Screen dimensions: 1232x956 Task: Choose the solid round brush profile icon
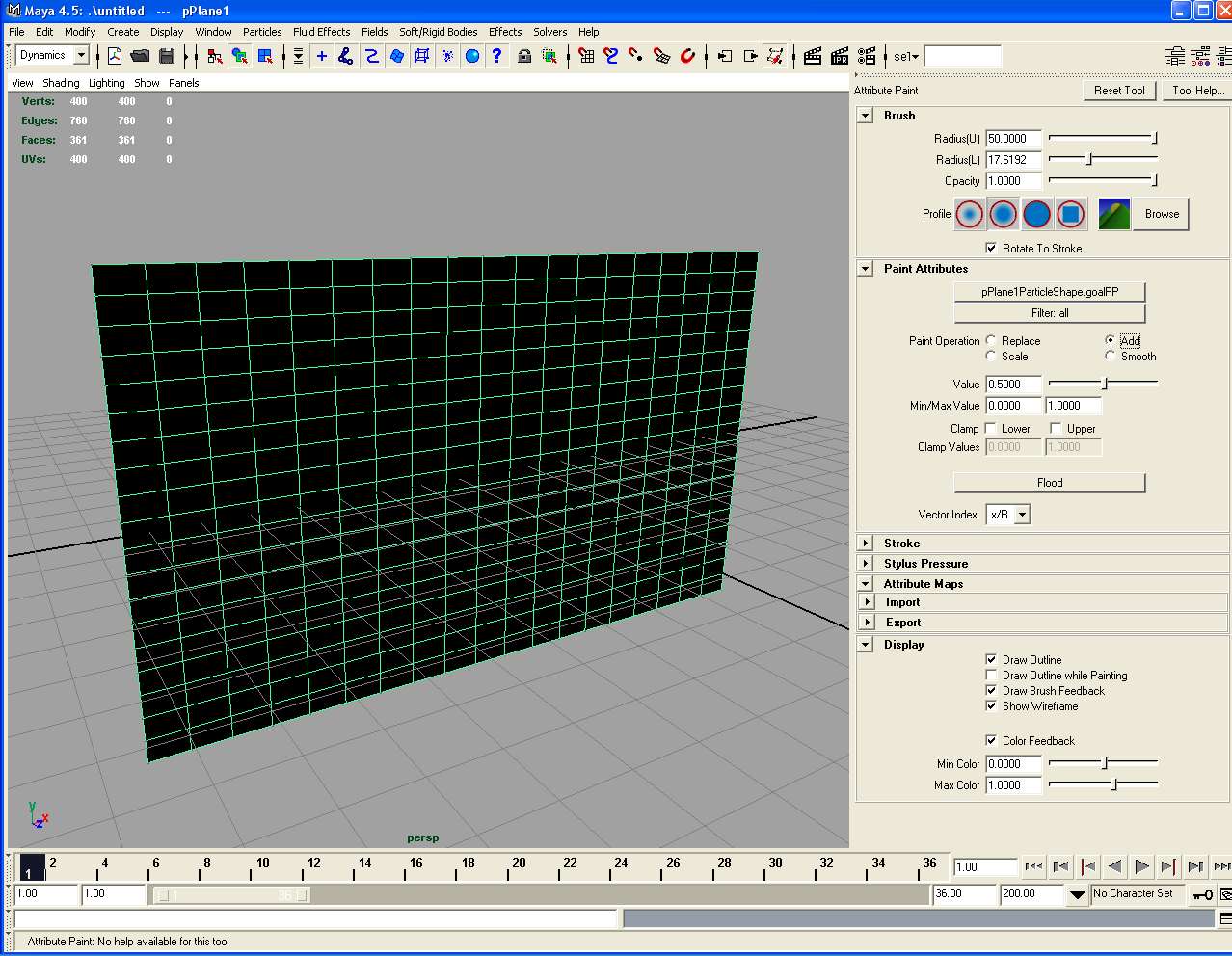1036,214
